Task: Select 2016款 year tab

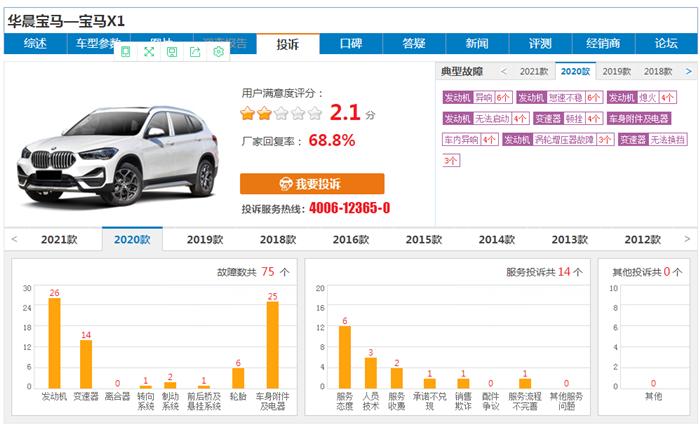Action: click(351, 240)
